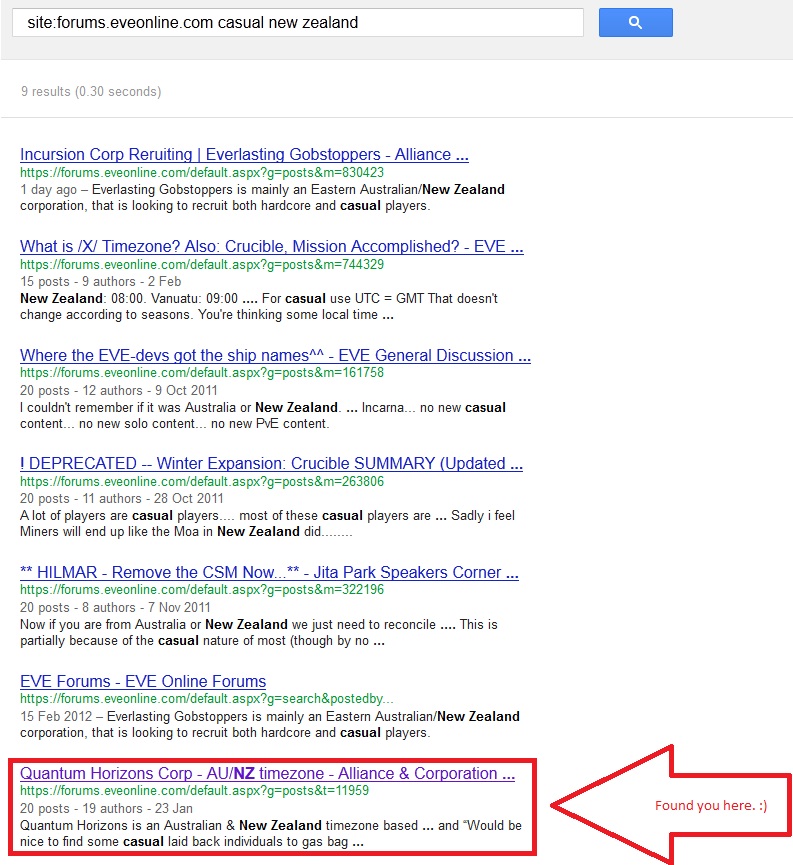Click snippet 'A lot of players are casual'
Viewport: 793px width, 865px height.
268,524
